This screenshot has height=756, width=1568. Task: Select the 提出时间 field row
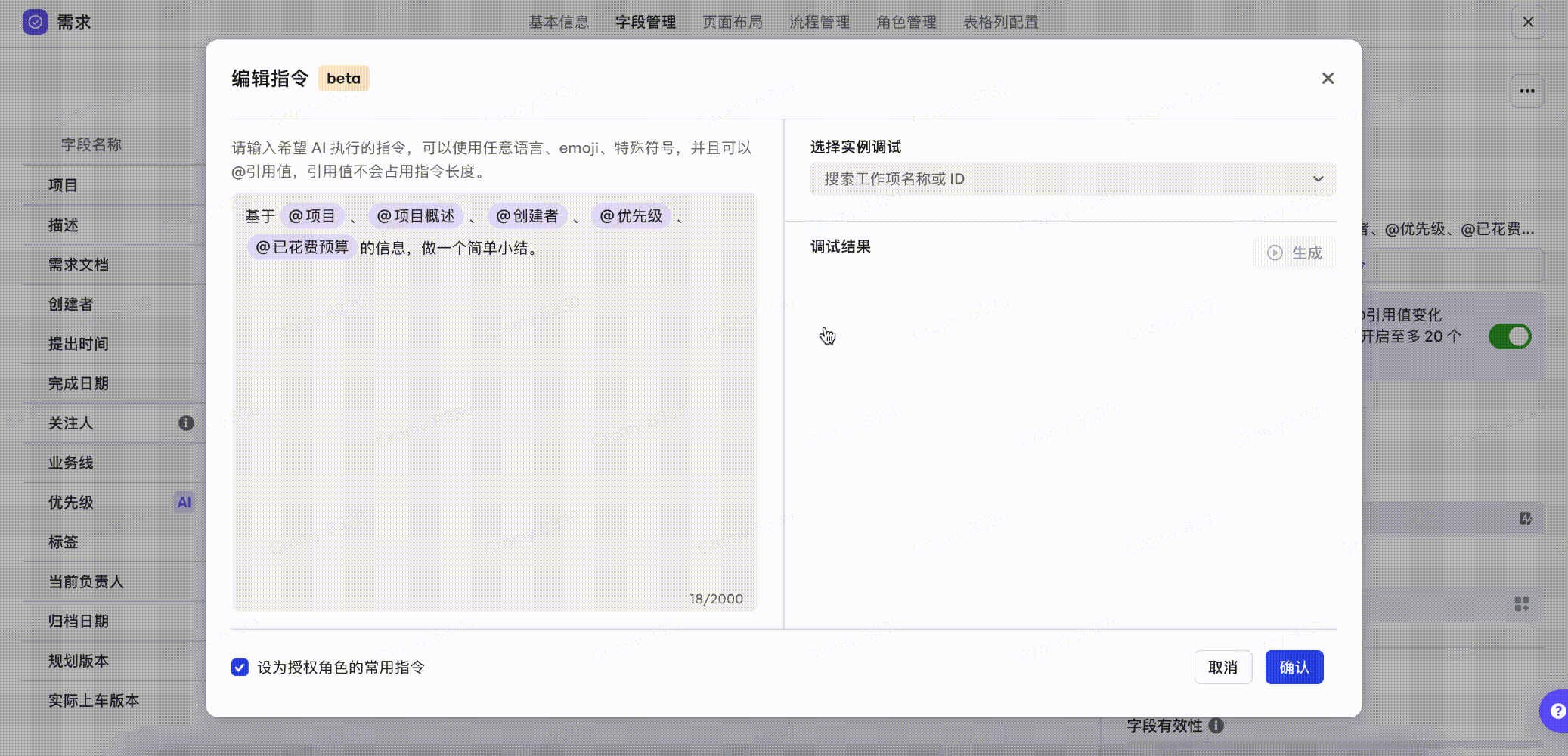(113, 344)
